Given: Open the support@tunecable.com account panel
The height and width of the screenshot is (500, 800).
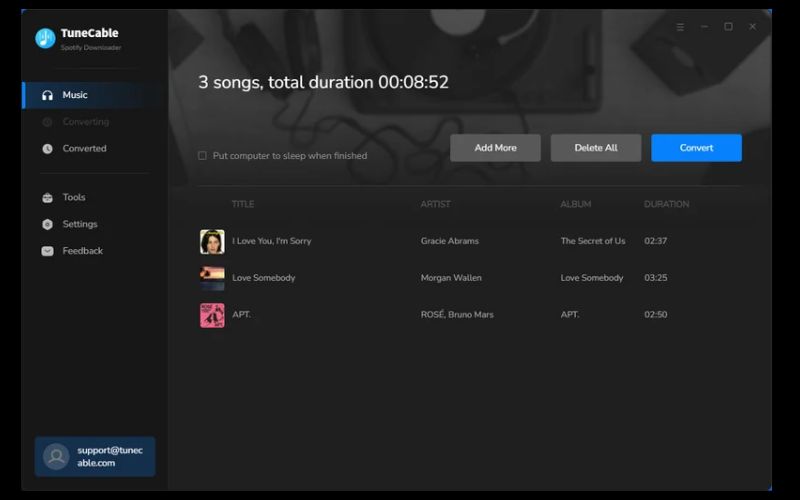Looking at the screenshot, I should point(95,456).
